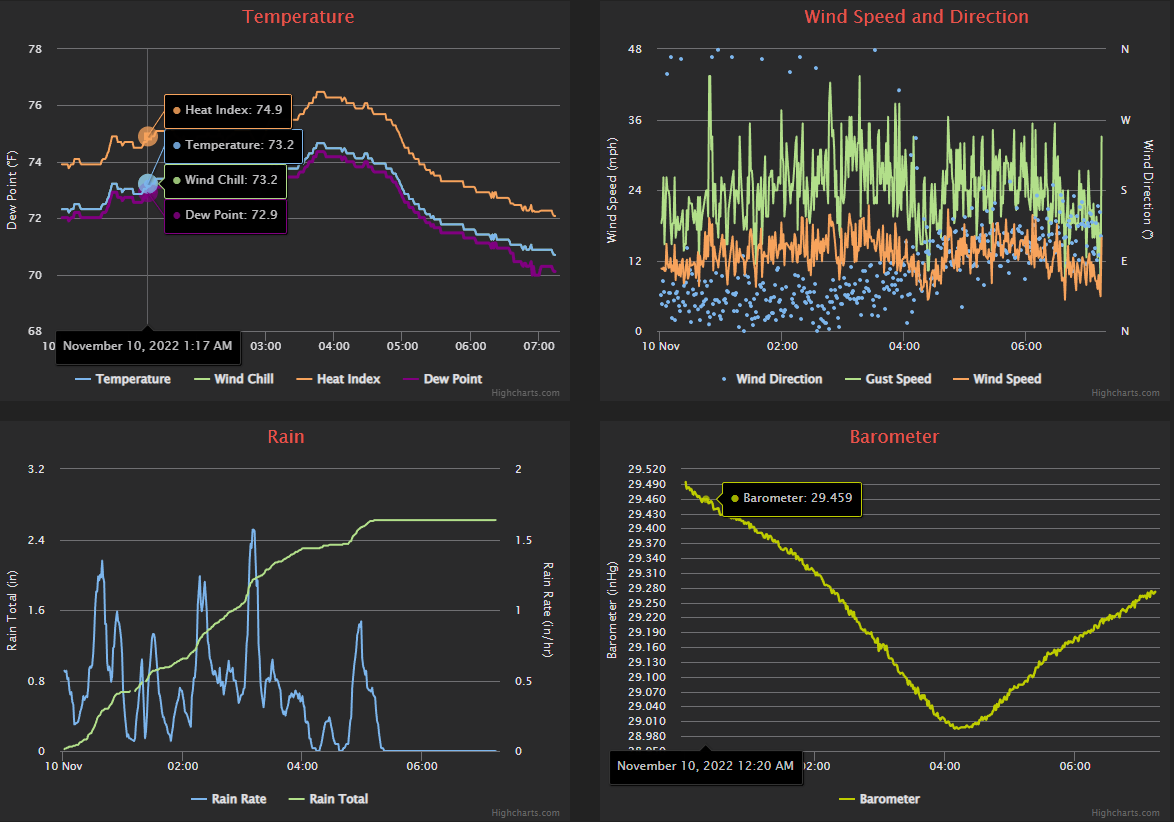Click the Rain Rate (in/hr) axis title
Viewport: 1174px width, 822px height.
[548, 610]
